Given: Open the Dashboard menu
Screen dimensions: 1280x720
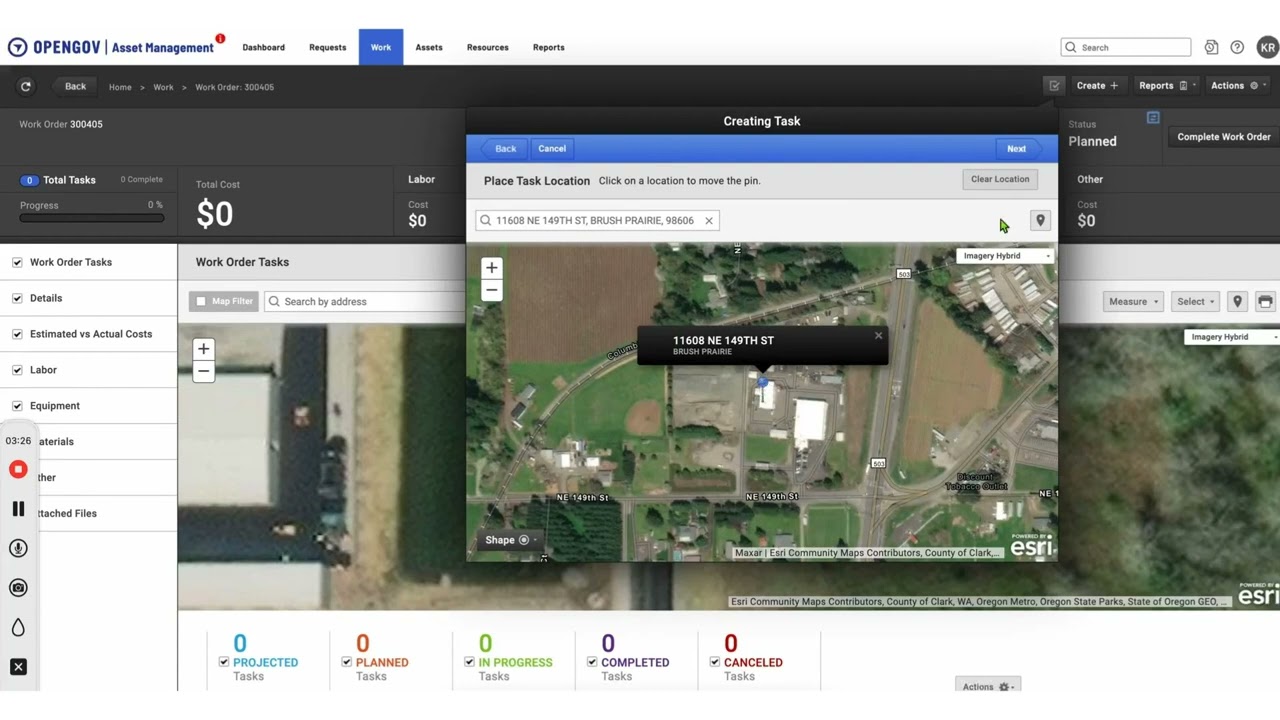Looking at the screenshot, I should point(263,47).
